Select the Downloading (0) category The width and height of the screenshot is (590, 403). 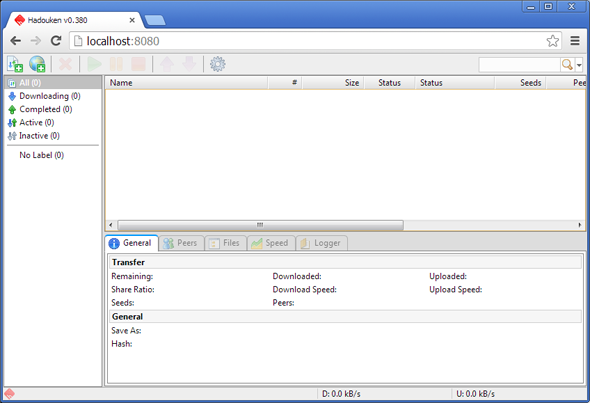click(44, 96)
